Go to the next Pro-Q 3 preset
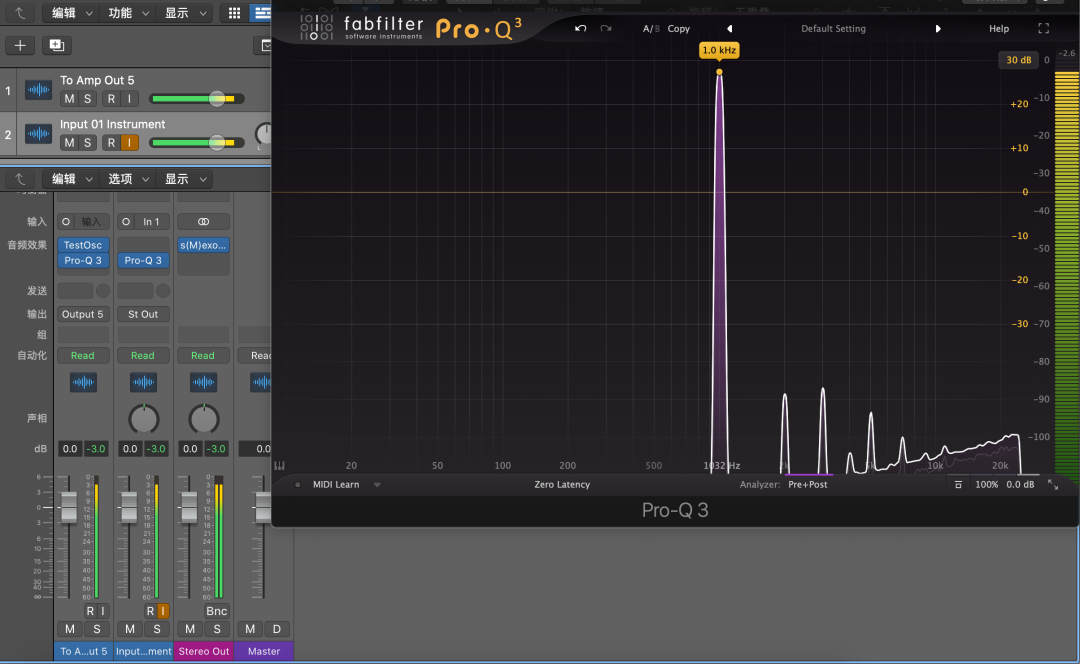The image size is (1080, 664). 937,29
